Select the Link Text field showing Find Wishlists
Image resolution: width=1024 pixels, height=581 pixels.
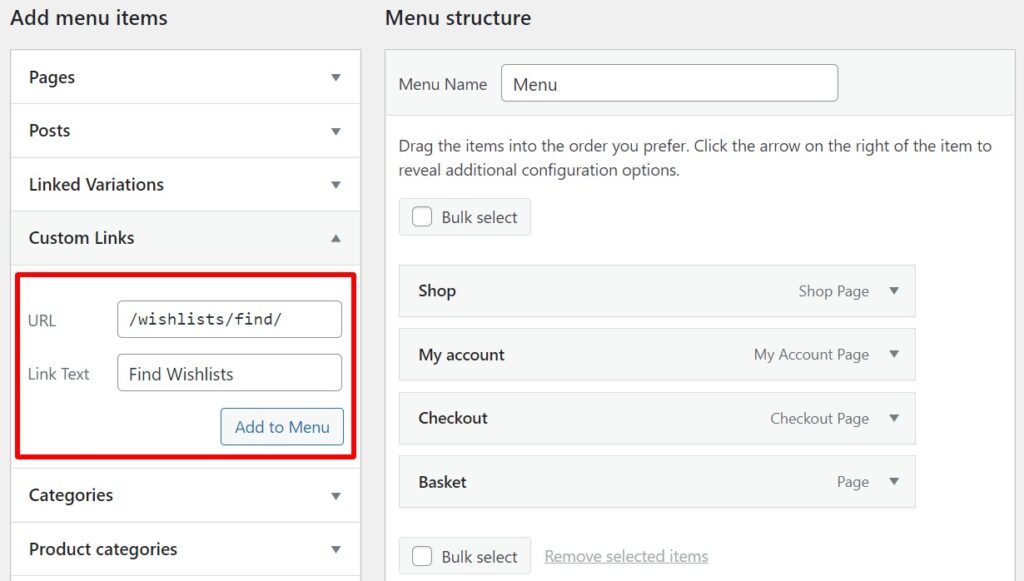[229, 373]
